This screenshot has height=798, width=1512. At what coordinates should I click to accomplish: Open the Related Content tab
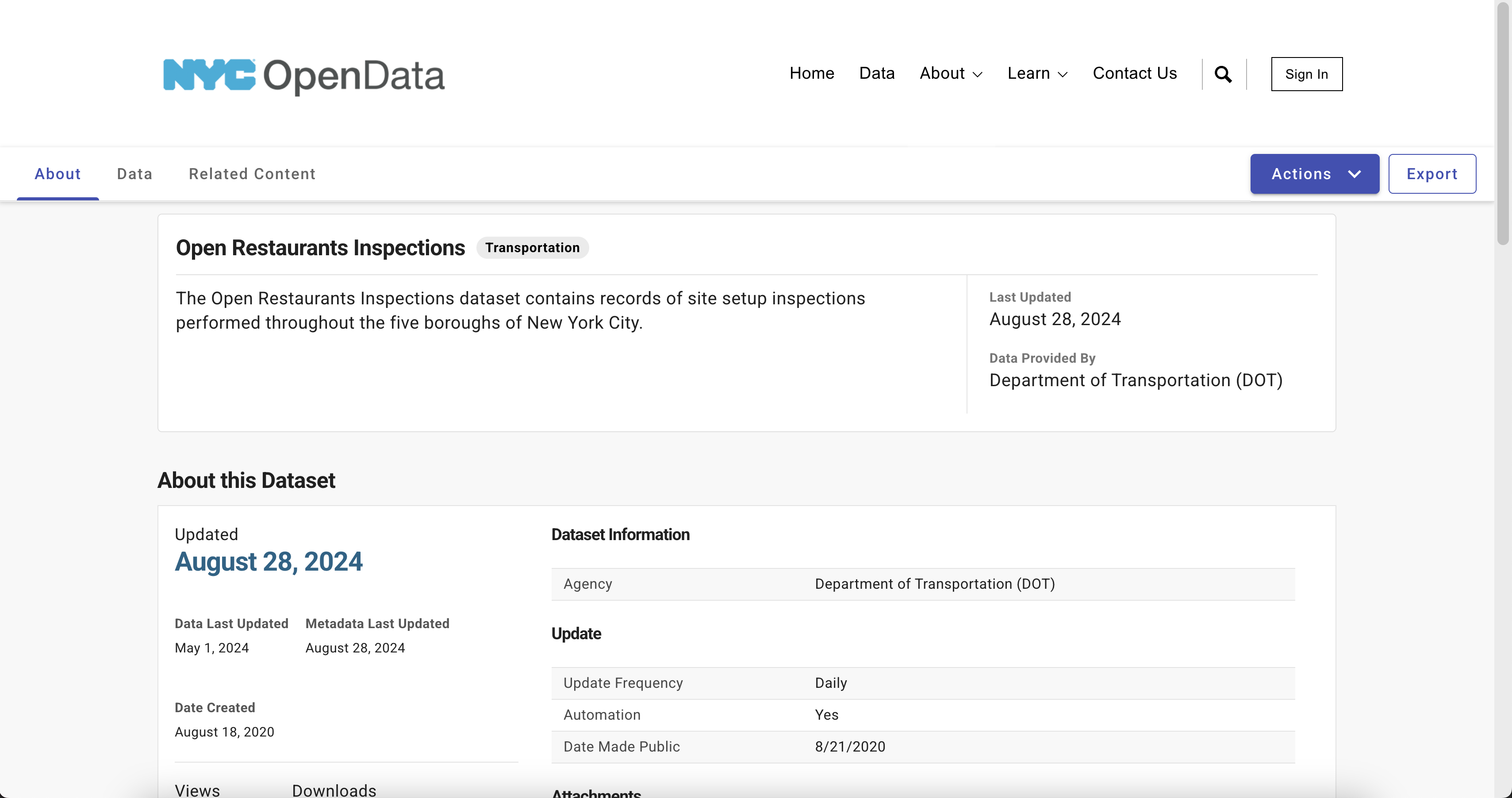[x=252, y=174]
